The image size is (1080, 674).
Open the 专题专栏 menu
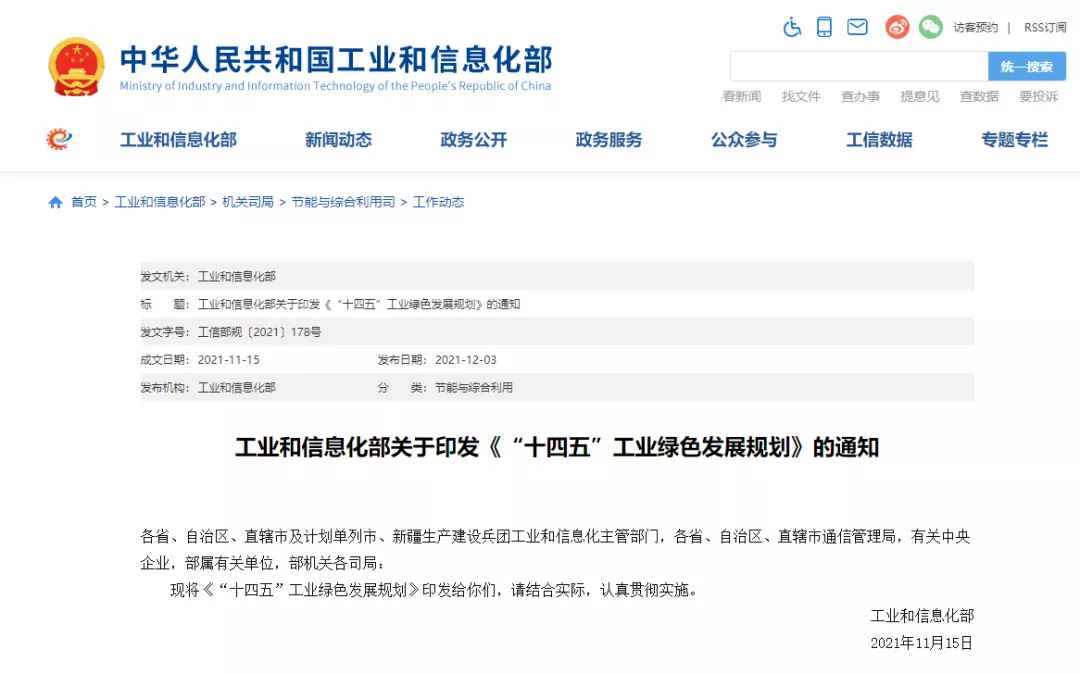pyautogui.click(x=1014, y=140)
